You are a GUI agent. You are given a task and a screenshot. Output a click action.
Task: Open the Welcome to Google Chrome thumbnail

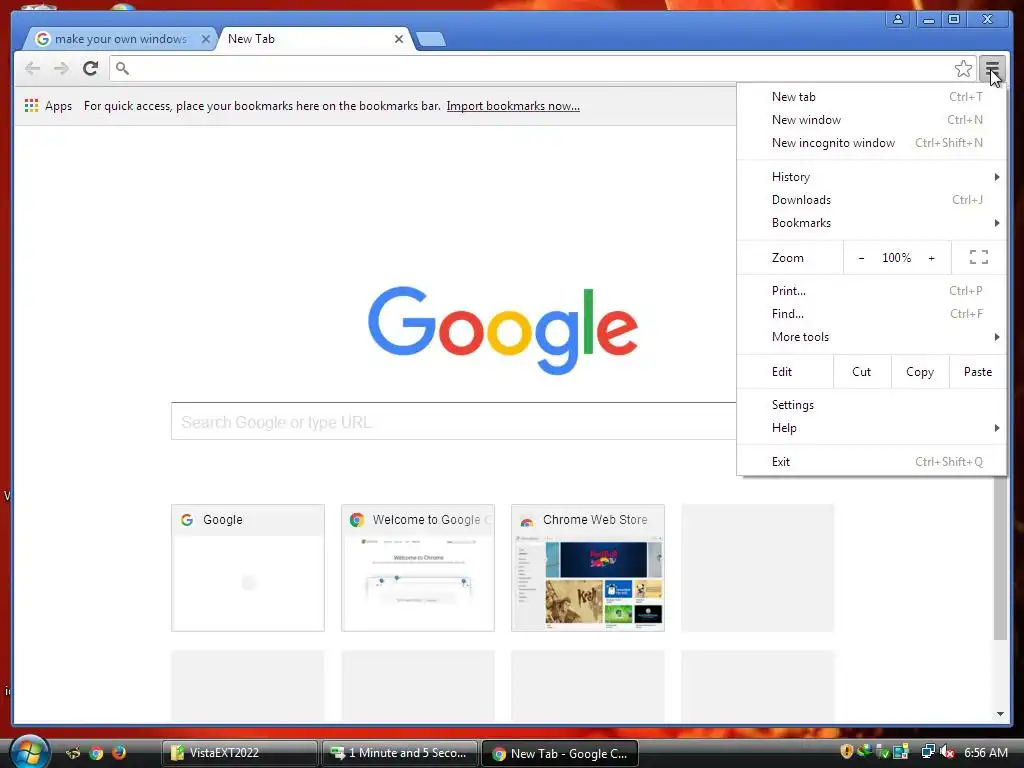tap(418, 568)
